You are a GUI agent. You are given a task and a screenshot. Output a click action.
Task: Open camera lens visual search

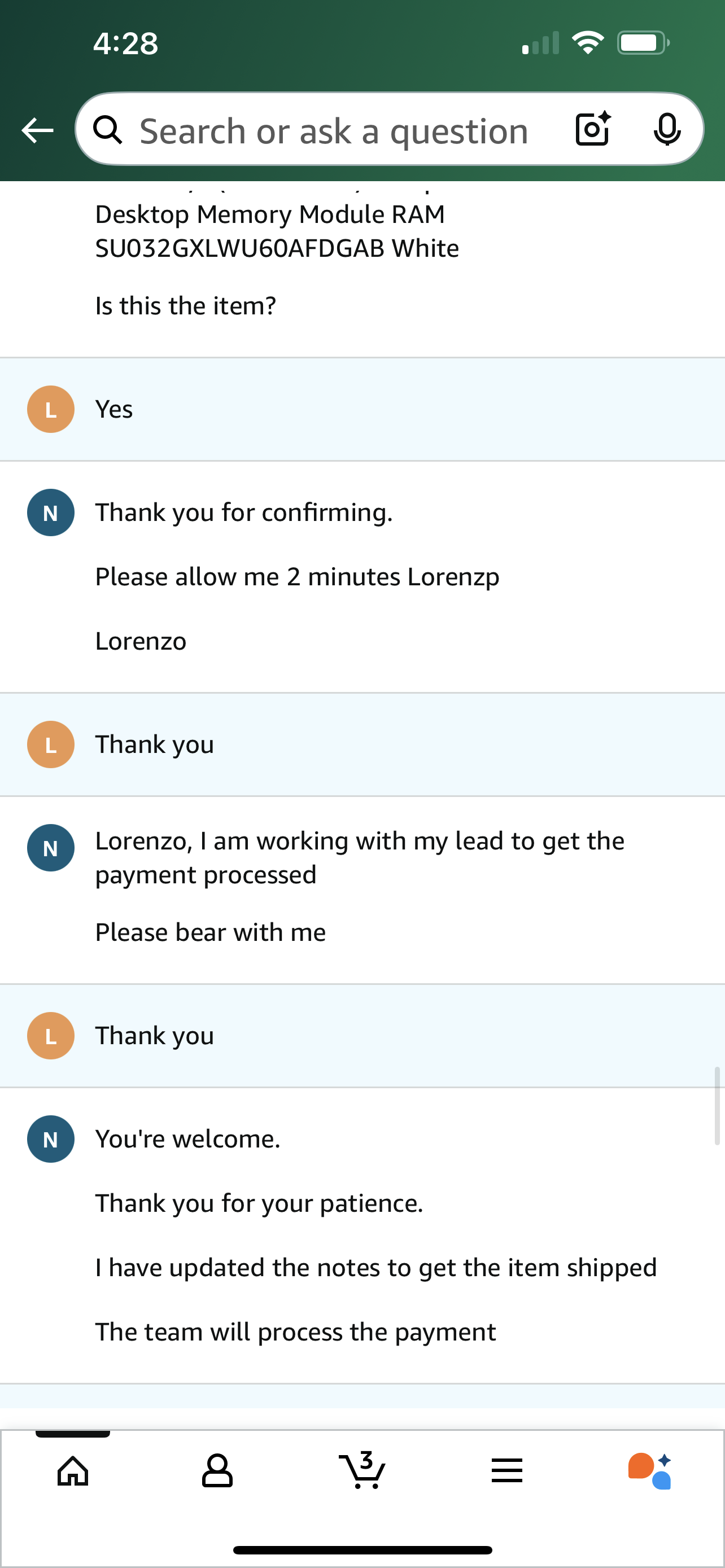593,129
